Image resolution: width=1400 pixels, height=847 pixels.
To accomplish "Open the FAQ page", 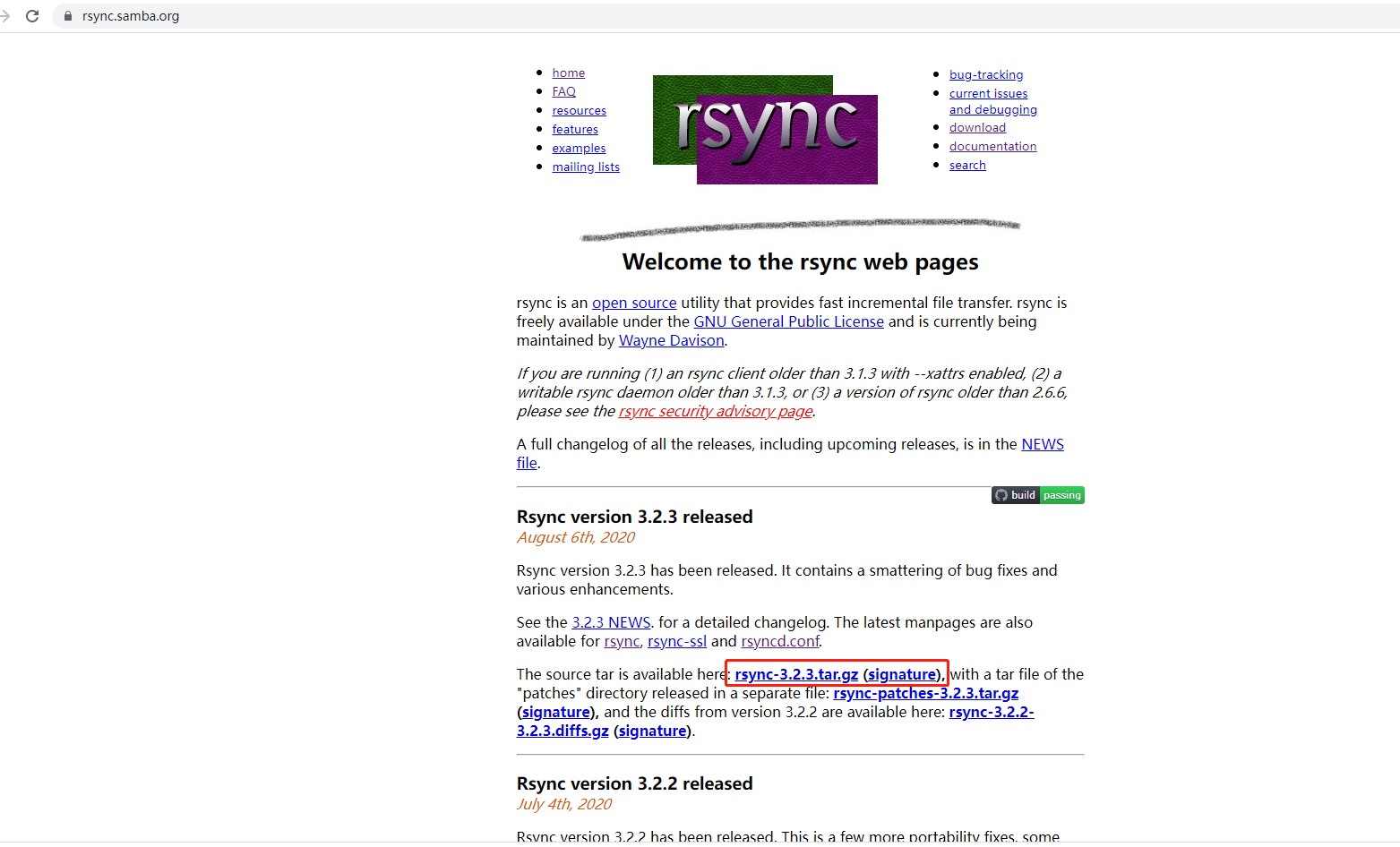I will pyautogui.click(x=563, y=91).
